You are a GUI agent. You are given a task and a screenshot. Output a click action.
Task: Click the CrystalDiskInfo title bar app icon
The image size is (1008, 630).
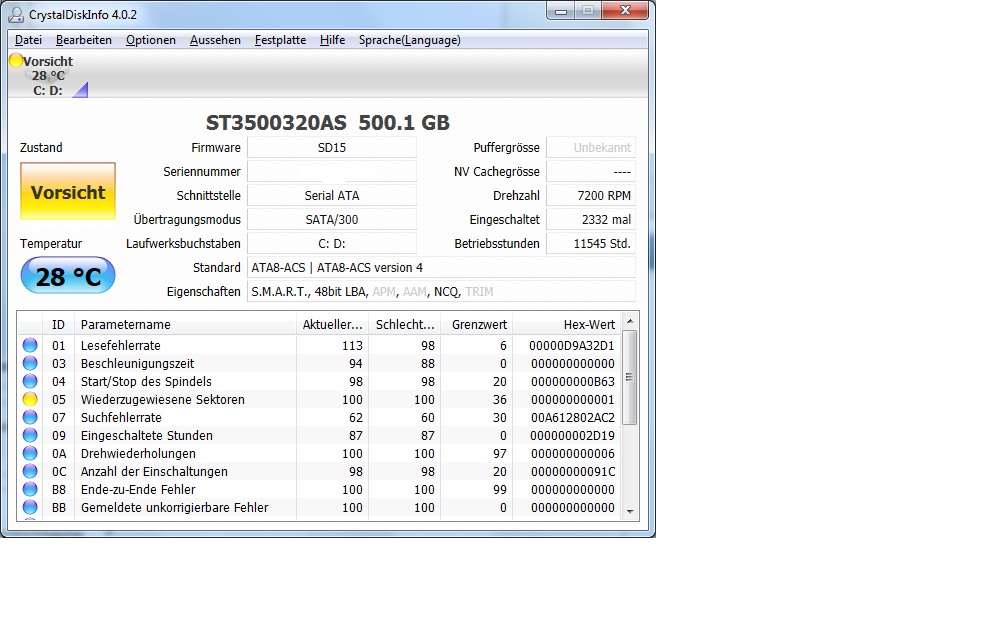[x=16, y=14]
